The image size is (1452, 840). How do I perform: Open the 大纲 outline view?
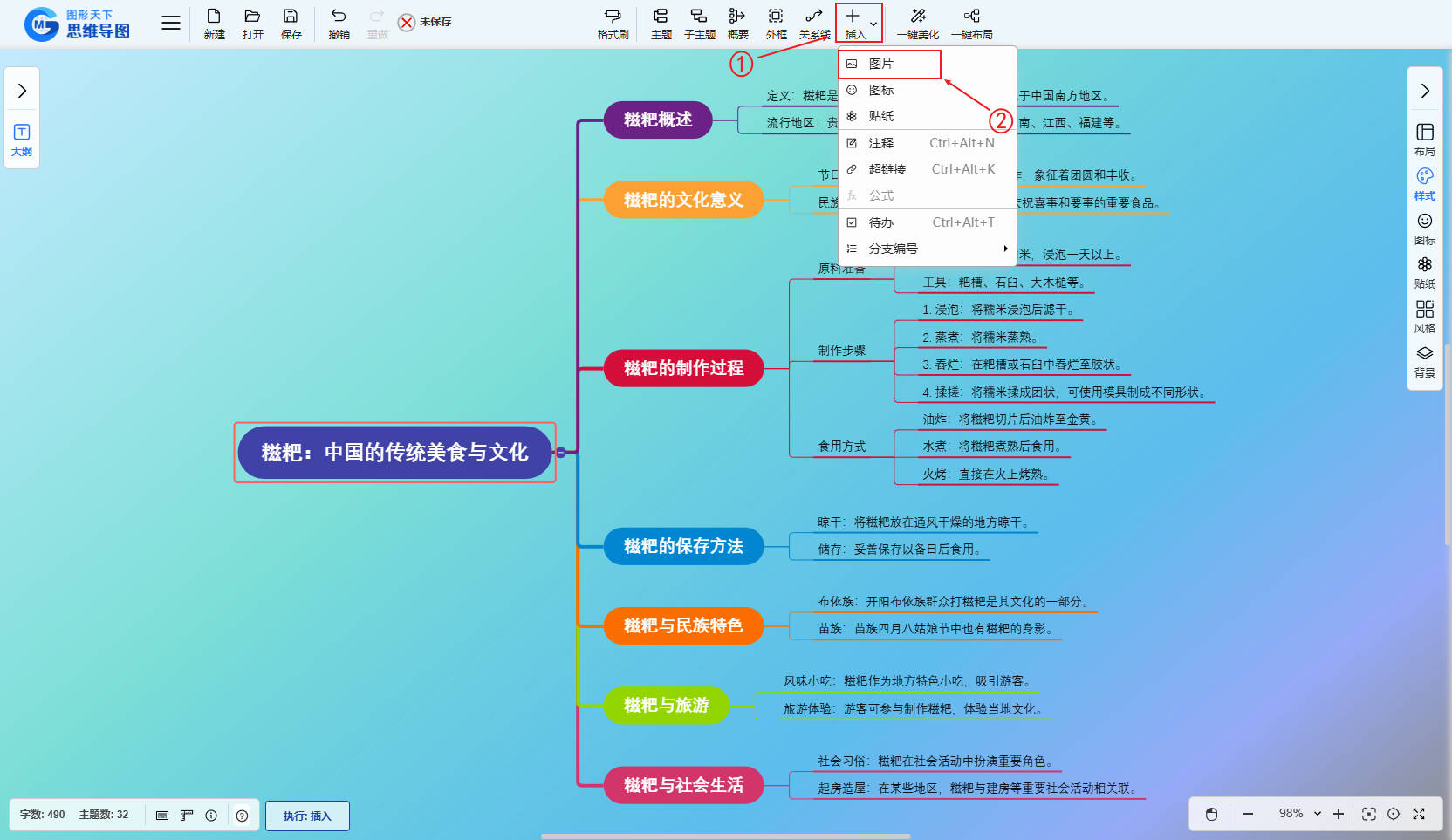tap(22, 140)
